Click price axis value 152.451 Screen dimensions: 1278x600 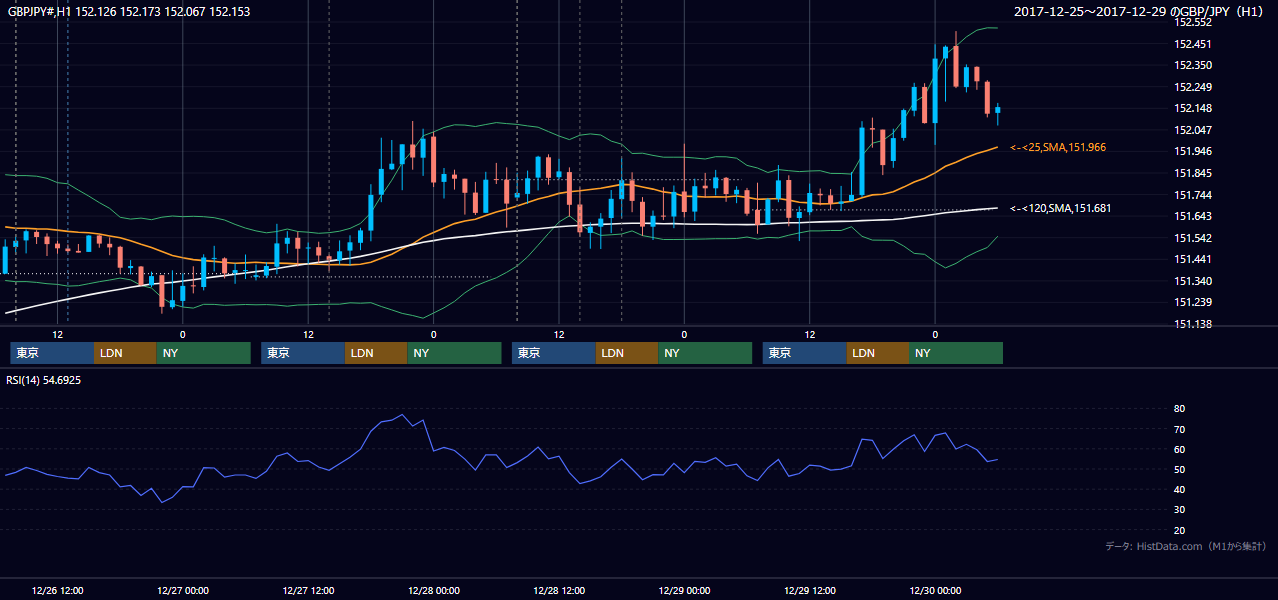point(1193,44)
